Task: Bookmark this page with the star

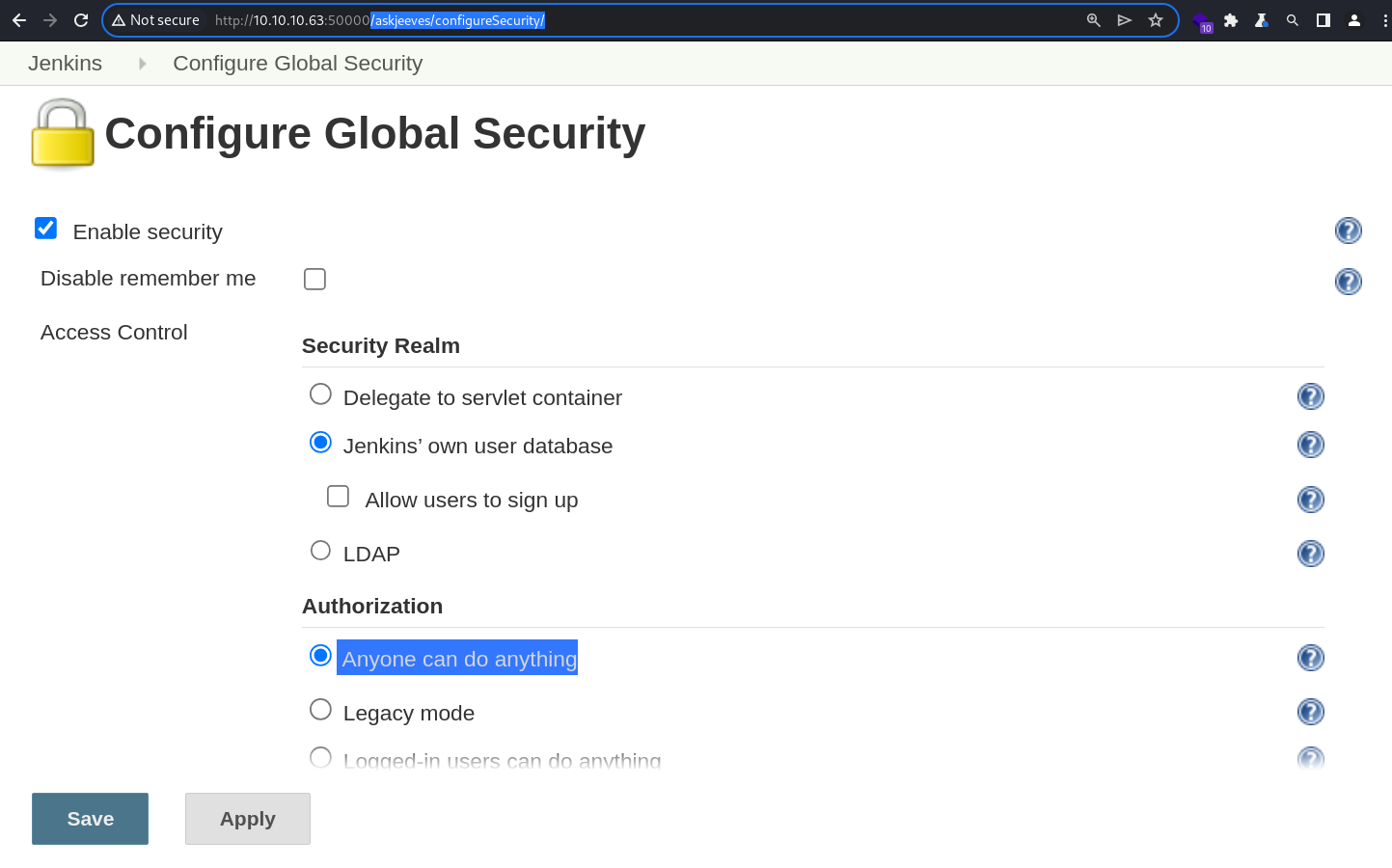Action: click(x=1156, y=20)
